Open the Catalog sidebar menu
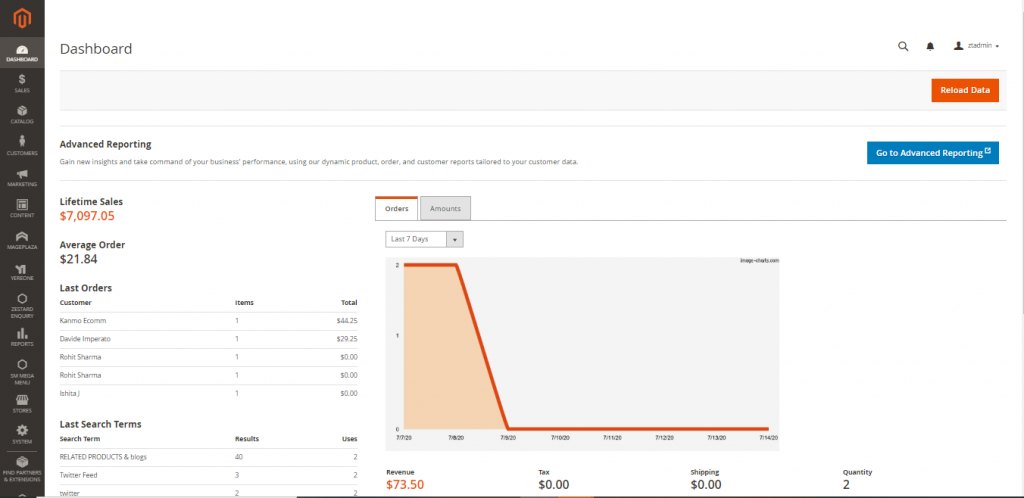This screenshot has height=498, width=1024. click(x=22, y=115)
